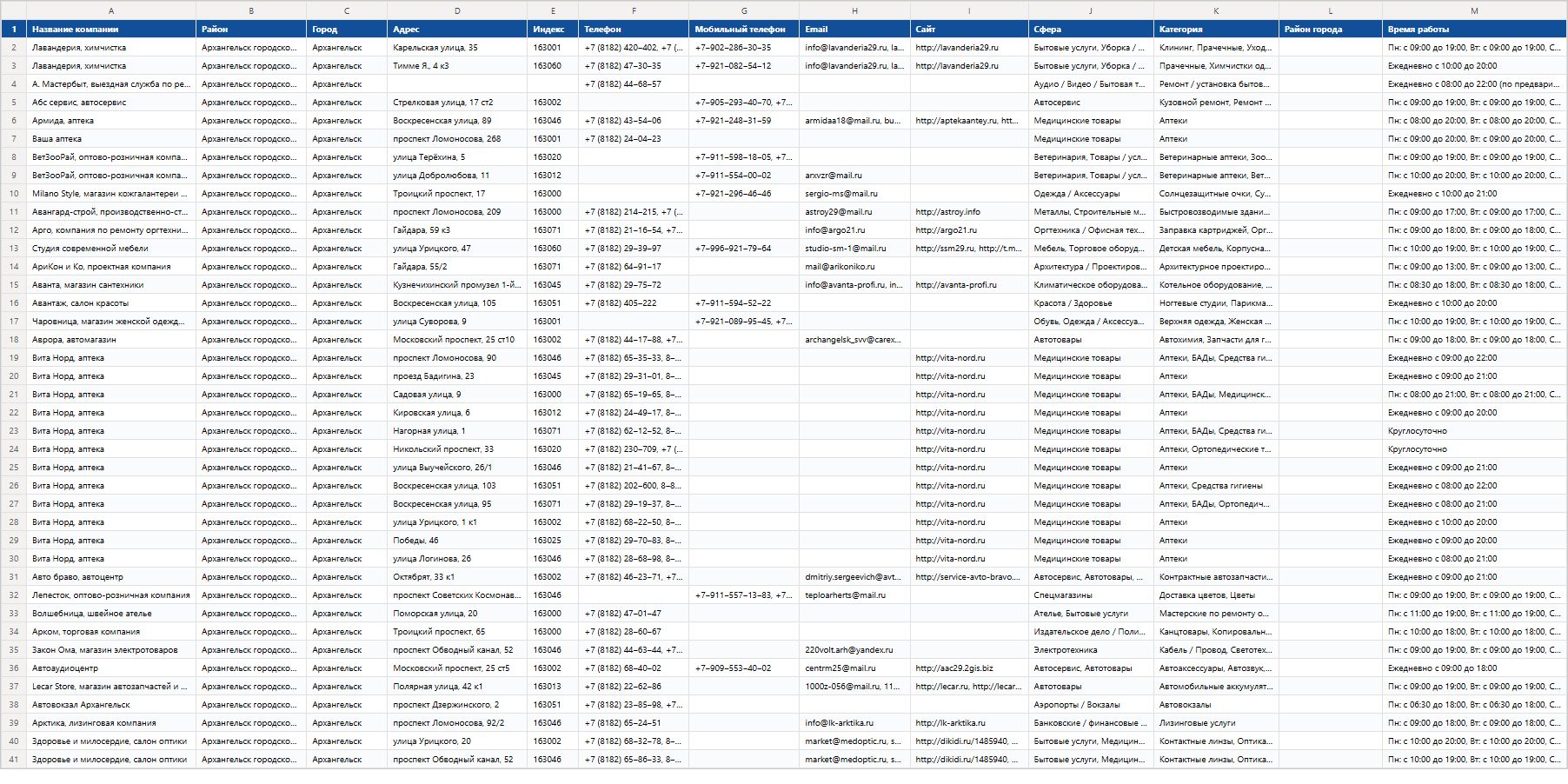Click the address "проспект Ломоносова, 209"
The height and width of the screenshot is (784, 1568).
pos(457,212)
